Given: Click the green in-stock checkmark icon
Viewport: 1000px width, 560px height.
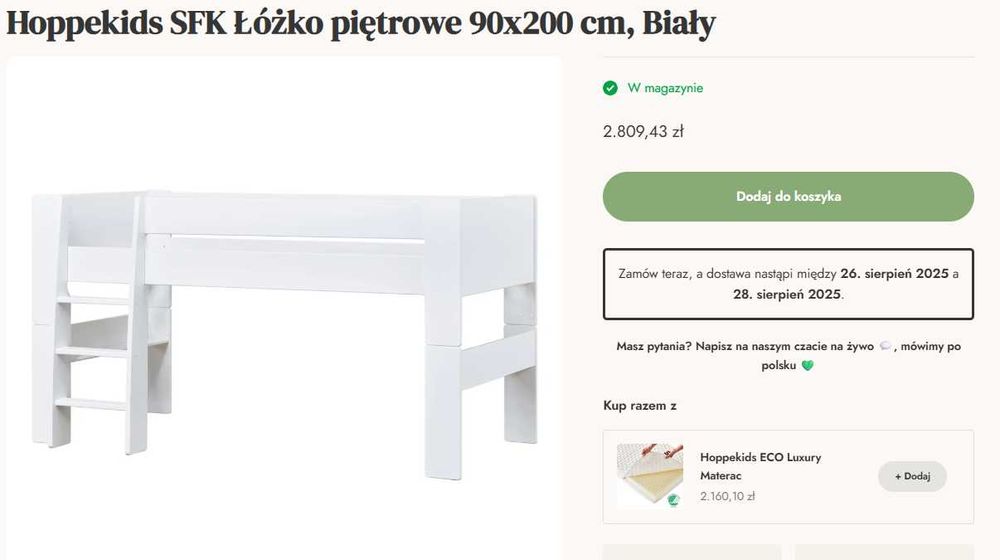Looking at the screenshot, I should [x=610, y=88].
